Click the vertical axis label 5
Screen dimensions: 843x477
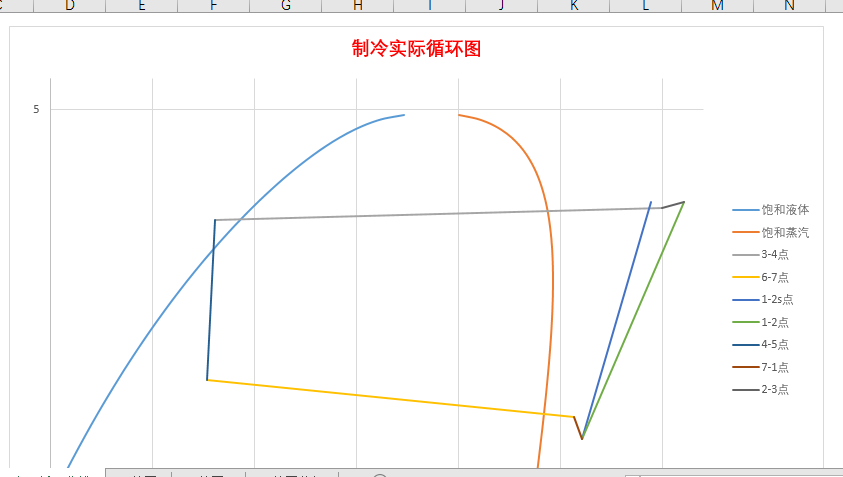36,109
